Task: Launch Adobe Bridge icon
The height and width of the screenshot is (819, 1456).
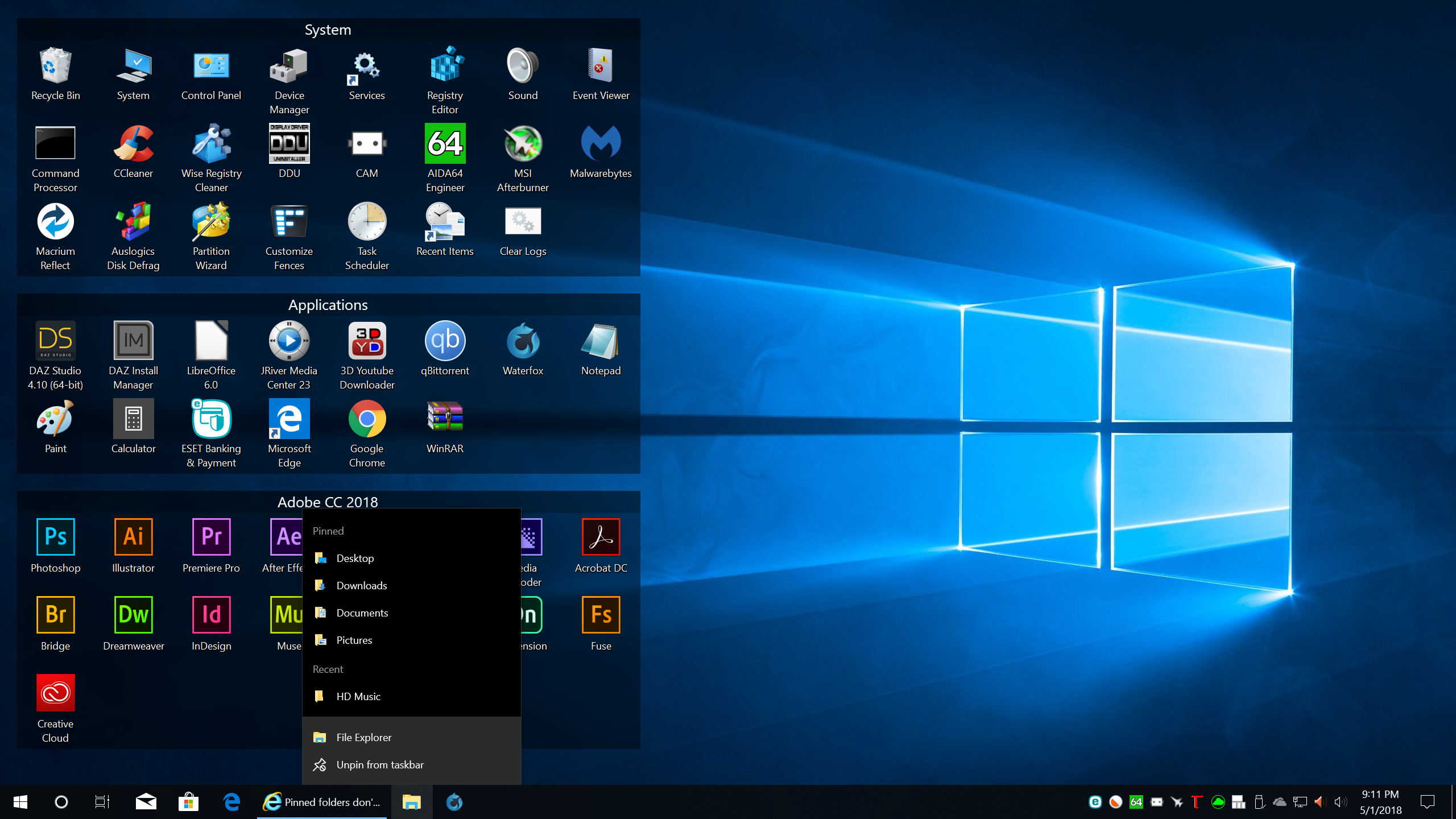Action: (x=55, y=624)
